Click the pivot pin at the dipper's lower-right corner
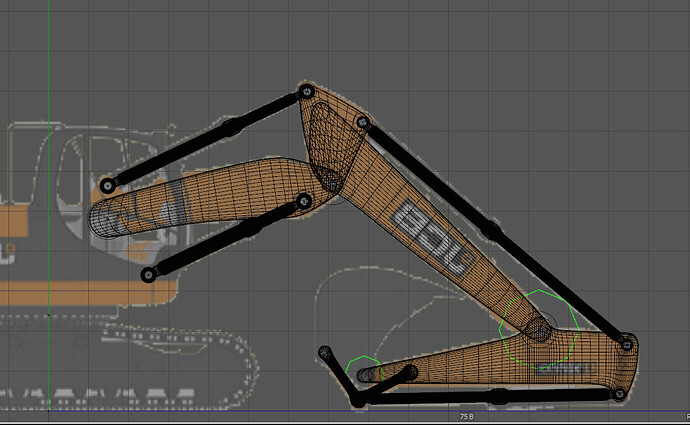This screenshot has width=690, height=425. (x=619, y=394)
